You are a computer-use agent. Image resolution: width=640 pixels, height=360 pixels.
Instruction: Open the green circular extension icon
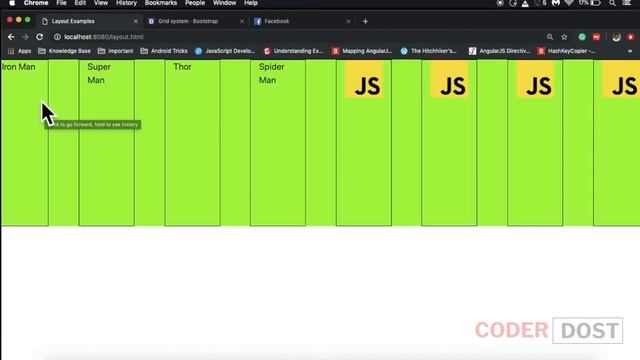click(x=582, y=37)
